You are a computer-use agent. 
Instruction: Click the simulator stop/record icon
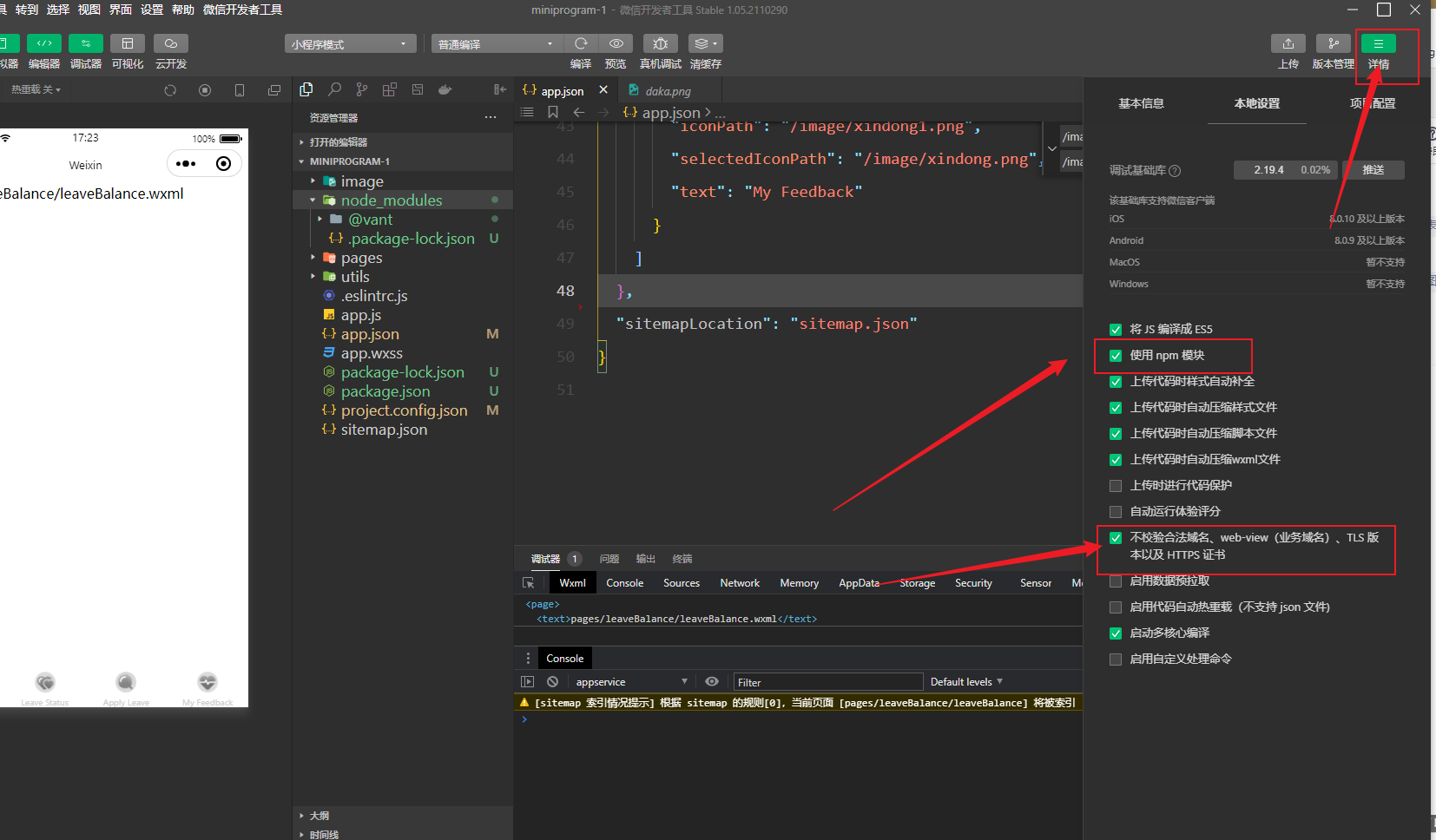click(x=205, y=90)
